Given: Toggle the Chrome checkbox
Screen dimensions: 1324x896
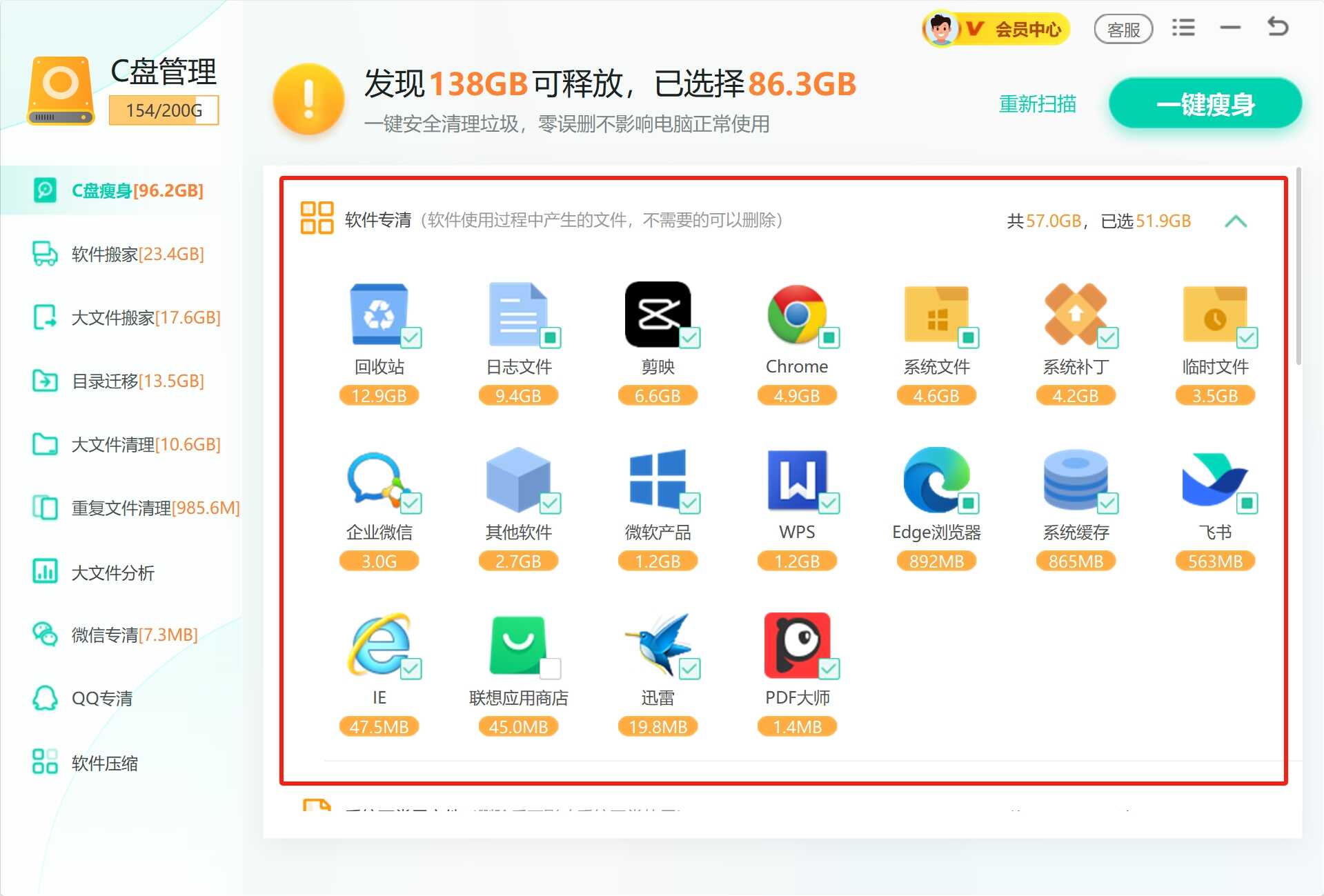Looking at the screenshot, I should [x=829, y=337].
